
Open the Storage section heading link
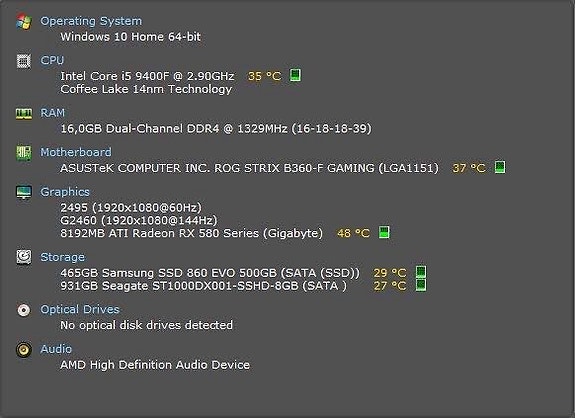coord(62,257)
